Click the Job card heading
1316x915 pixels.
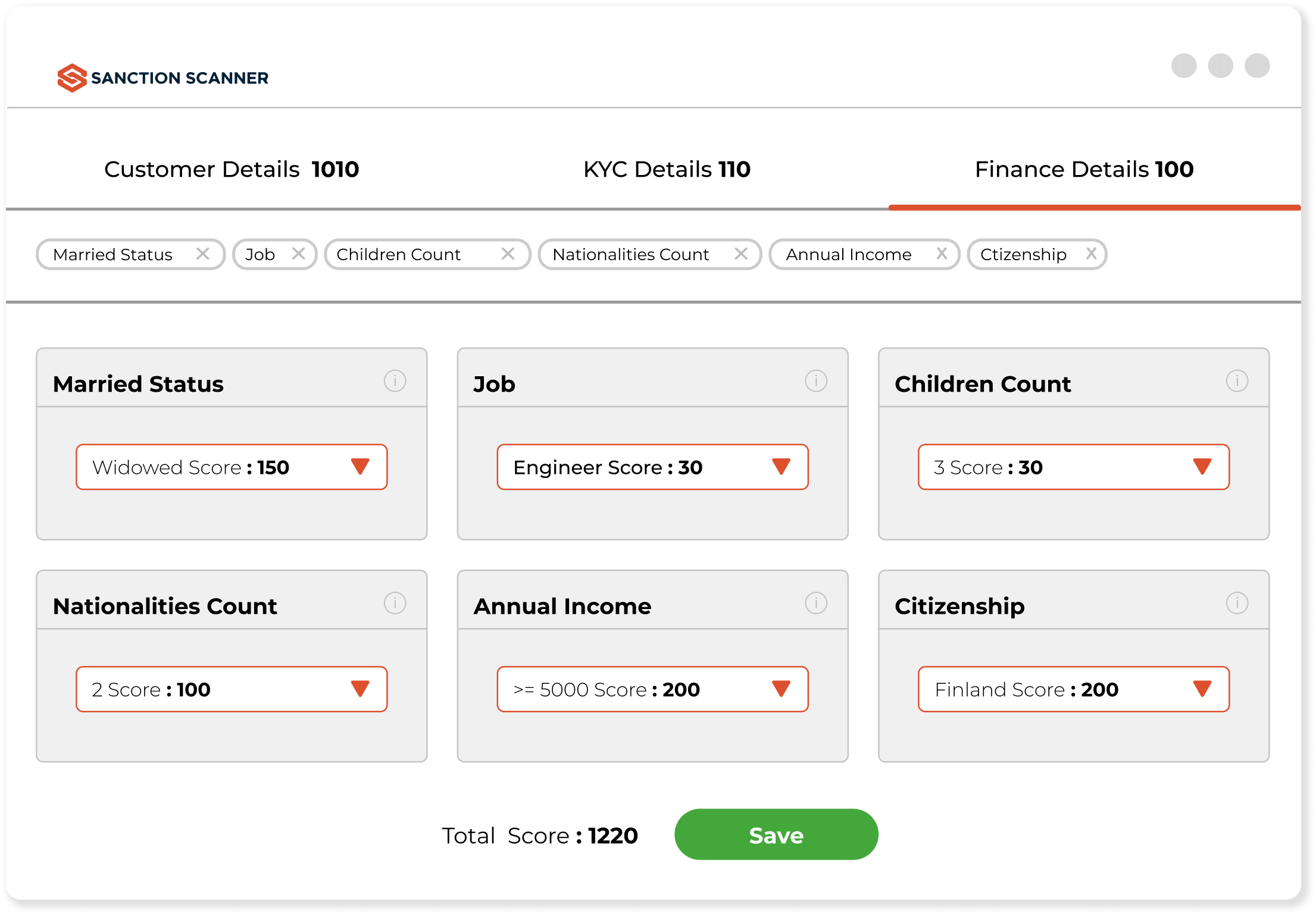tap(494, 384)
